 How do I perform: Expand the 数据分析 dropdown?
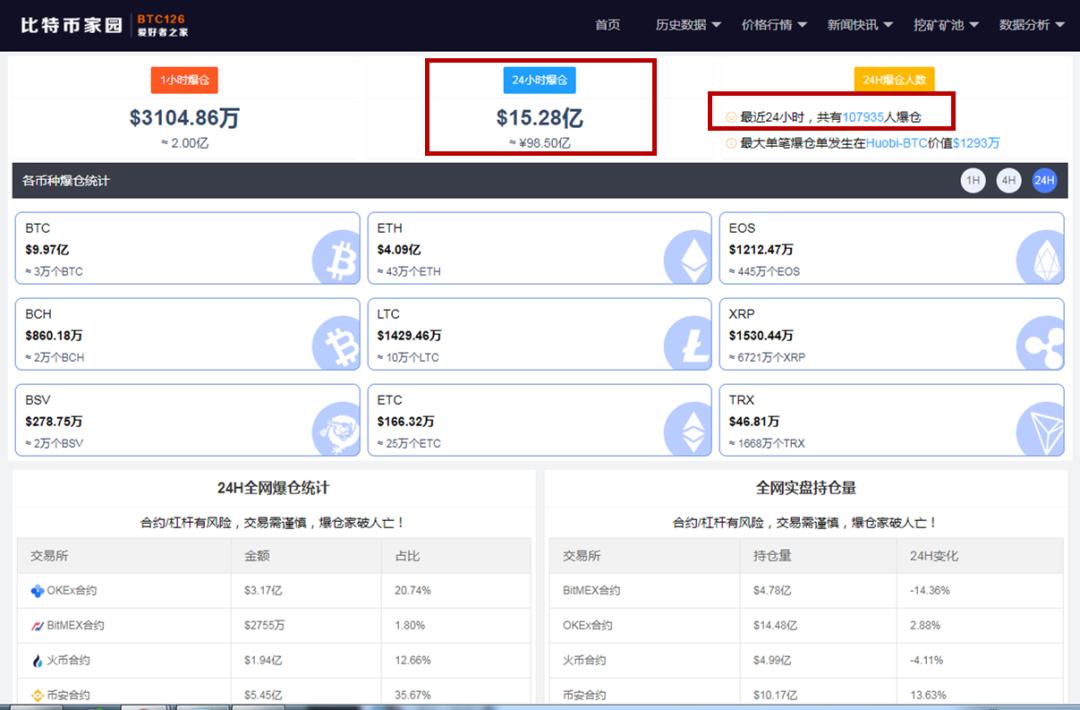point(1029,25)
